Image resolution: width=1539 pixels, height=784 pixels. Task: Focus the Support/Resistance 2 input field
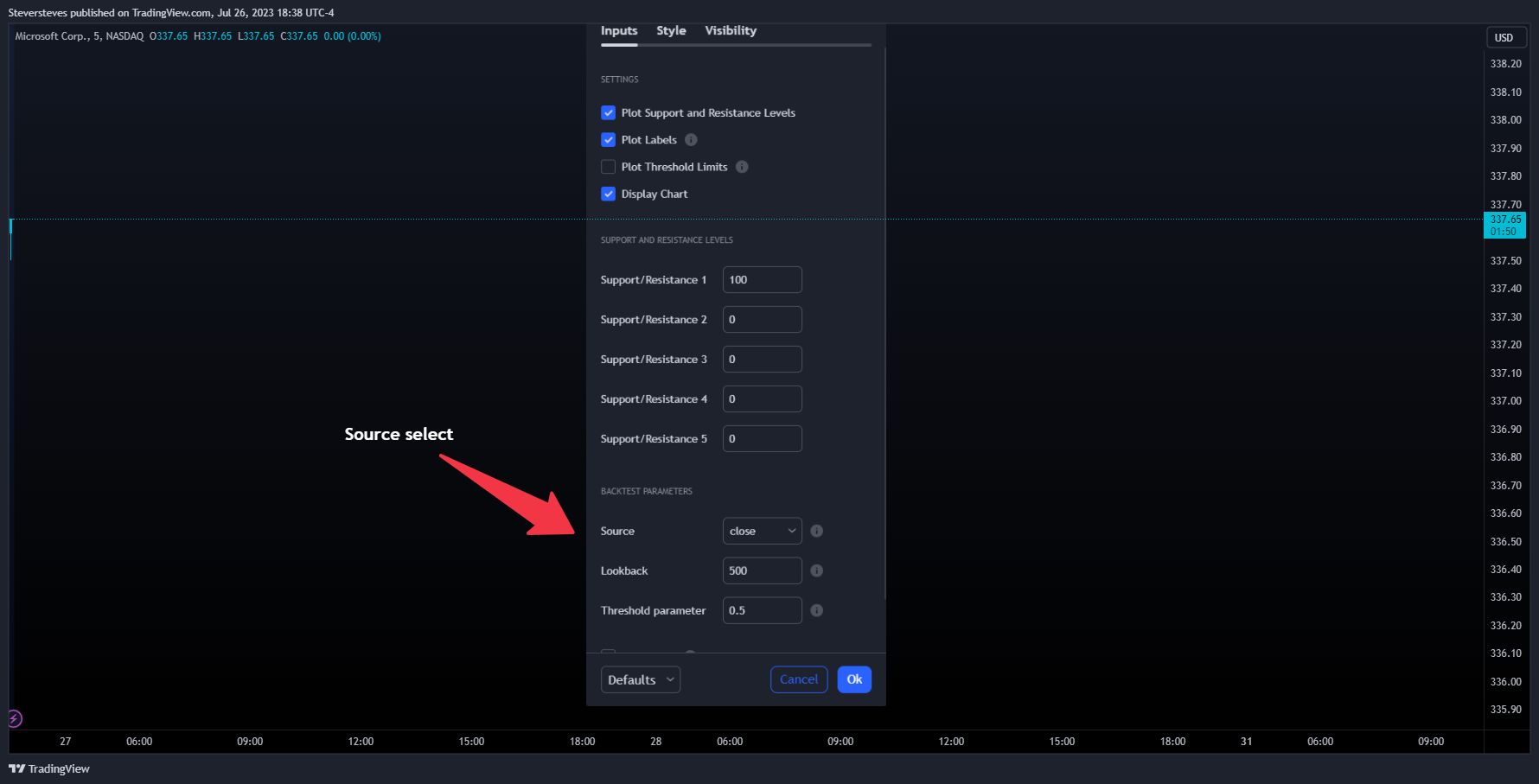coord(762,320)
